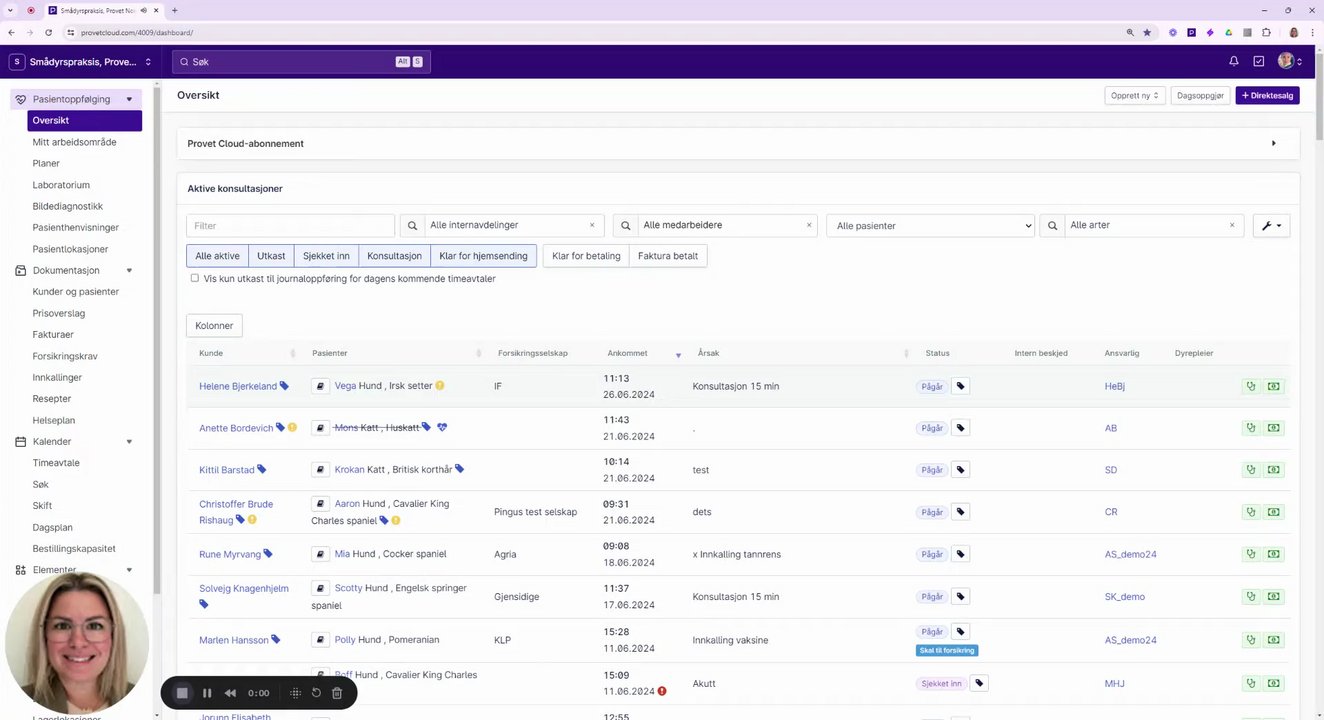Click status tag icon beside Sjekket inn status
Screen dimensions: 1324x720
click(x=979, y=684)
